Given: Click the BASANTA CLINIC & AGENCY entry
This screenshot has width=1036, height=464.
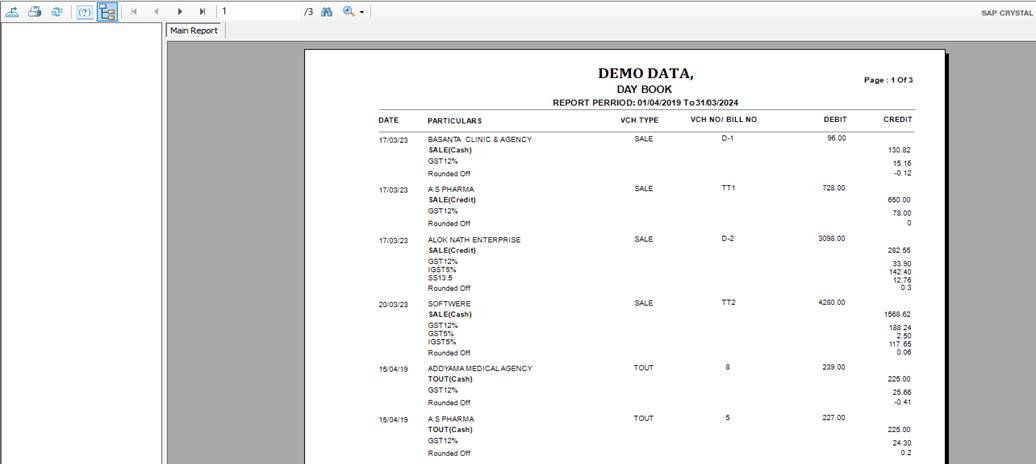Looking at the screenshot, I should [x=480, y=139].
